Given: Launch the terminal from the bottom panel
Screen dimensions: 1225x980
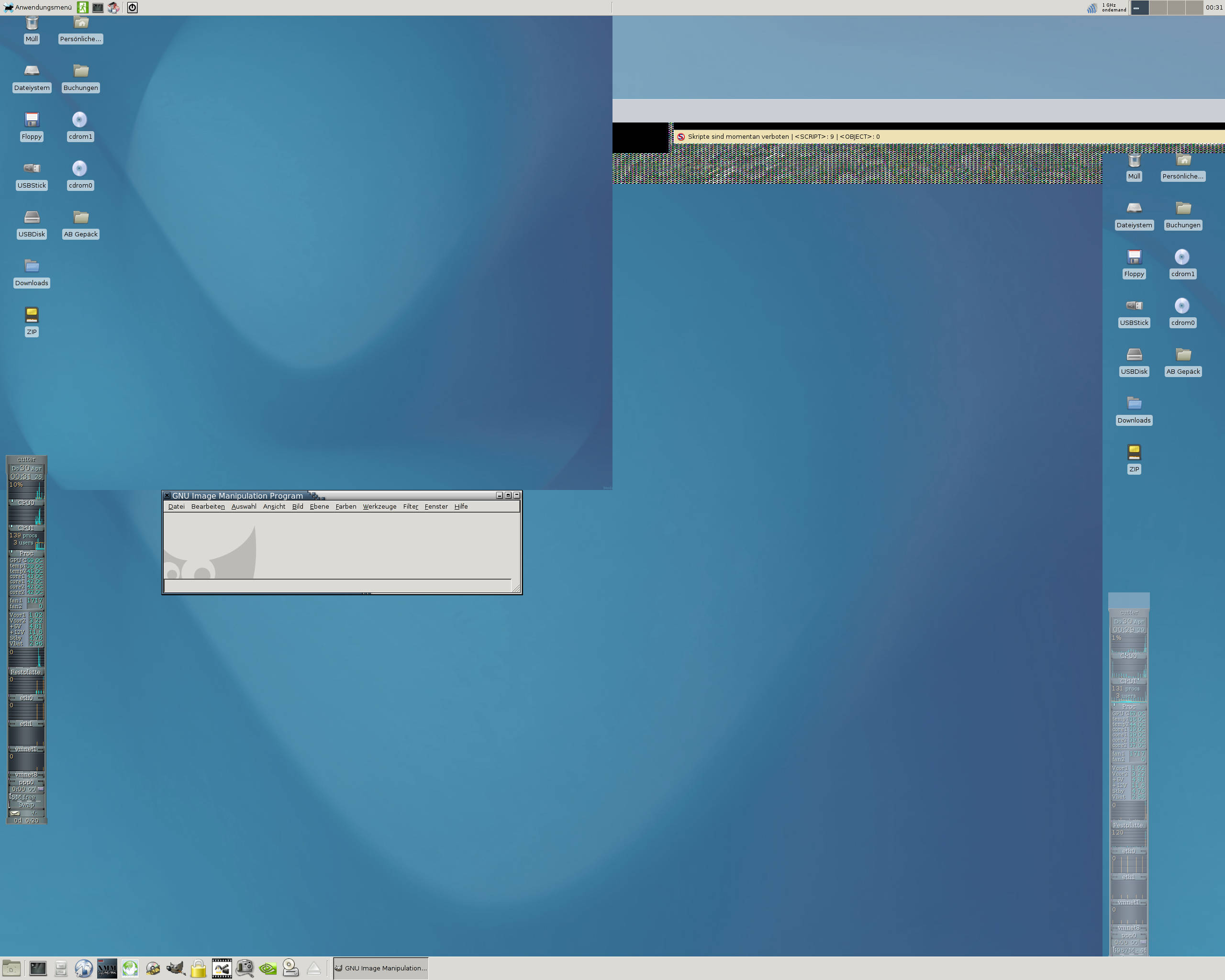Looking at the screenshot, I should [38, 968].
